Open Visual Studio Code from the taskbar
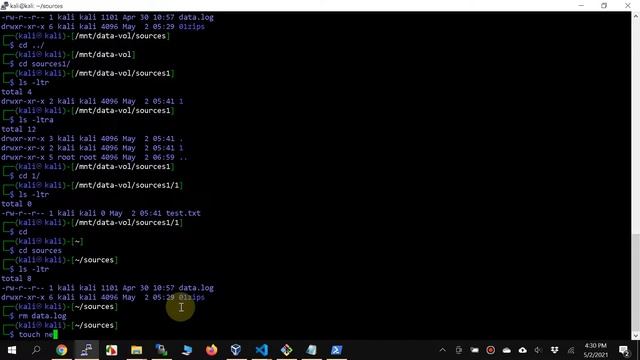The height and width of the screenshot is (360, 640). (x=262, y=350)
